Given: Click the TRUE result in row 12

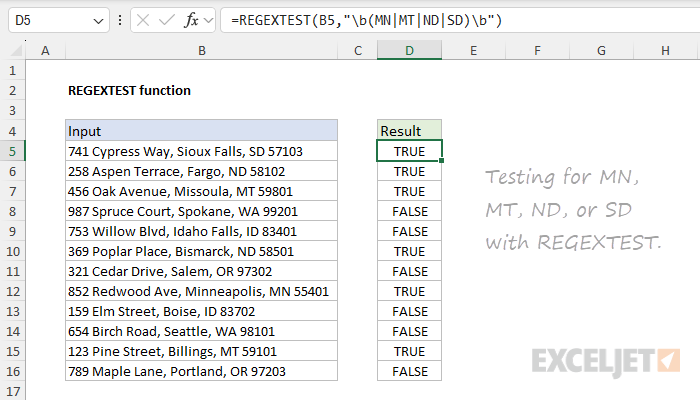Looking at the screenshot, I should click(409, 292).
